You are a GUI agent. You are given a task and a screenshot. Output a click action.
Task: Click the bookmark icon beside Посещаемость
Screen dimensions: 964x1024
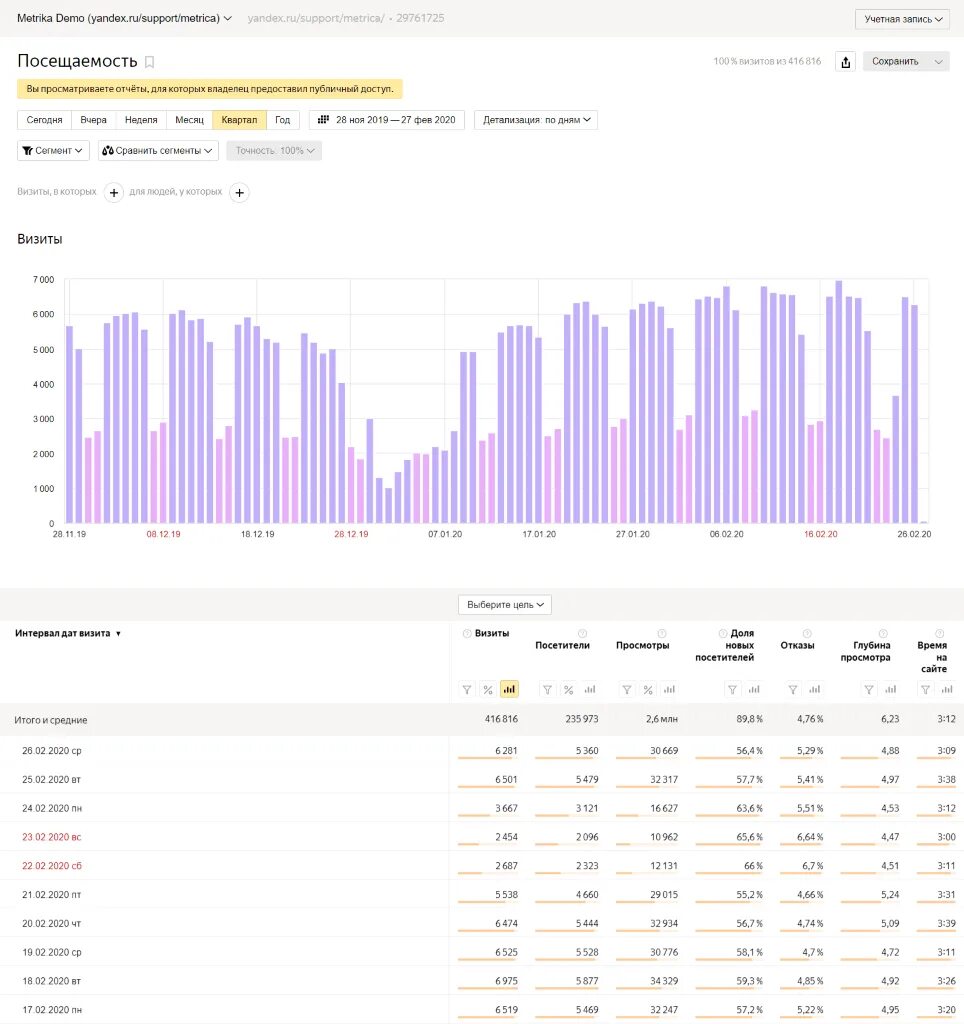coord(150,62)
